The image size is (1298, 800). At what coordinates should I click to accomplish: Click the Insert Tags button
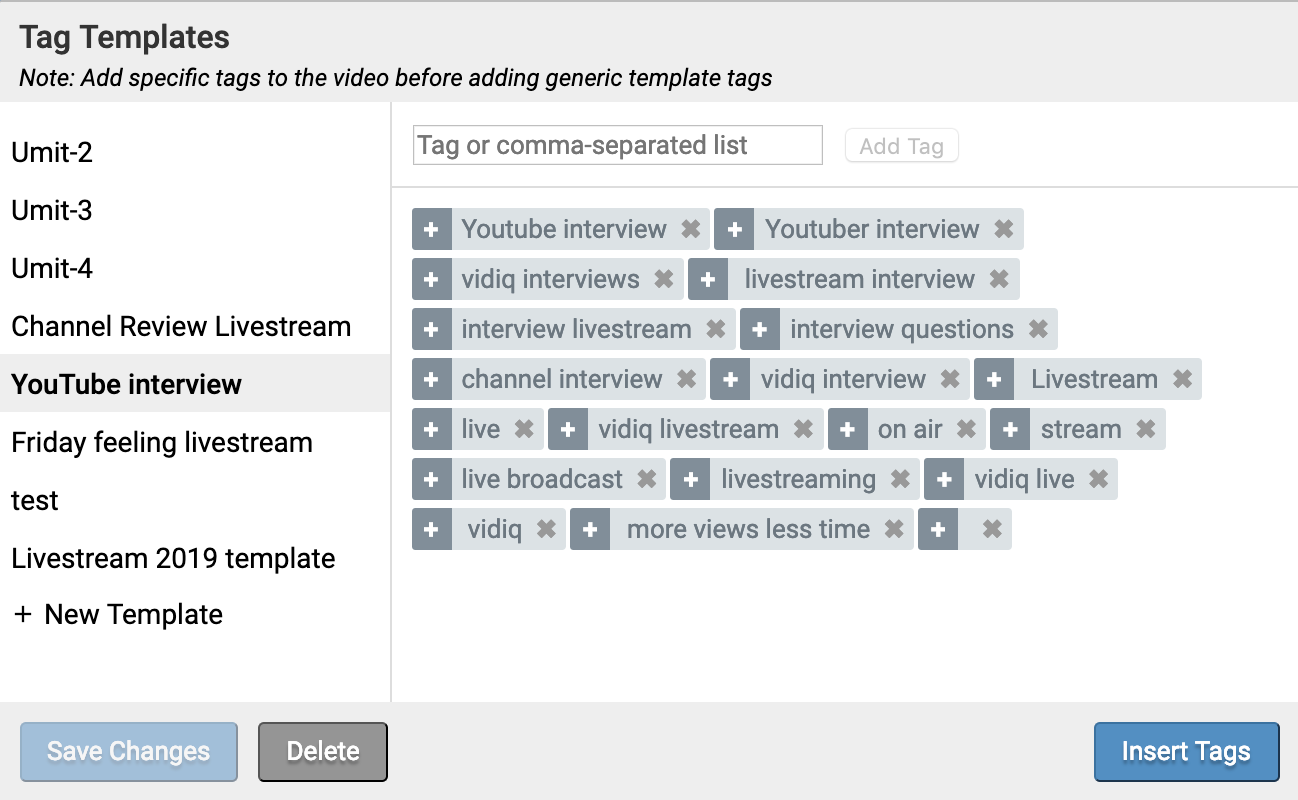click(1186, 751)
